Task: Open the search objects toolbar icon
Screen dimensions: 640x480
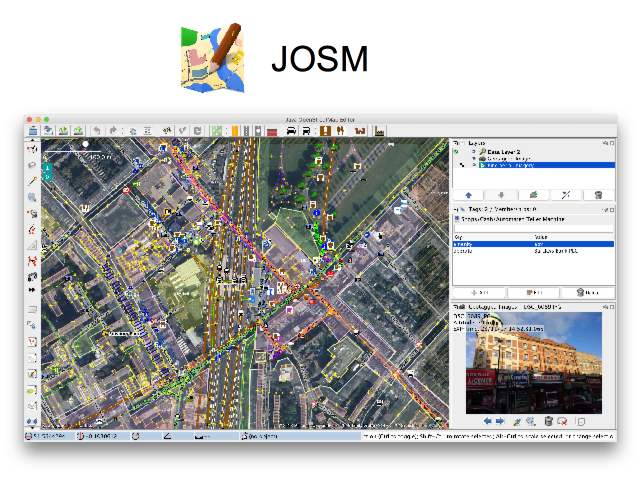Action: [133, 131]
